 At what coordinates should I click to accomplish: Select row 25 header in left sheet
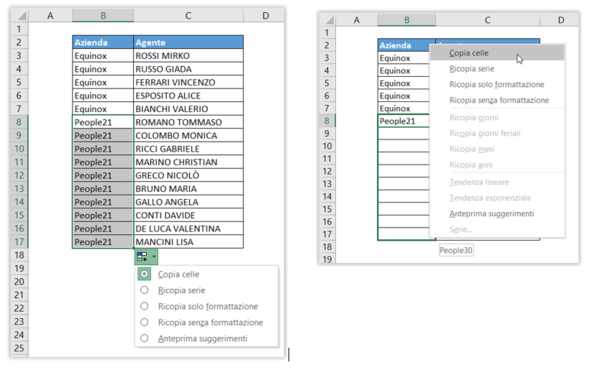point(20,348)
